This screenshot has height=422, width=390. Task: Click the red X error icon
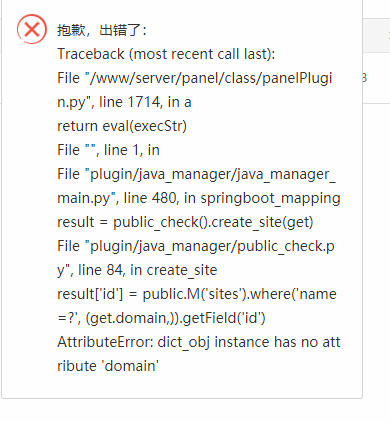click(32, 29)
